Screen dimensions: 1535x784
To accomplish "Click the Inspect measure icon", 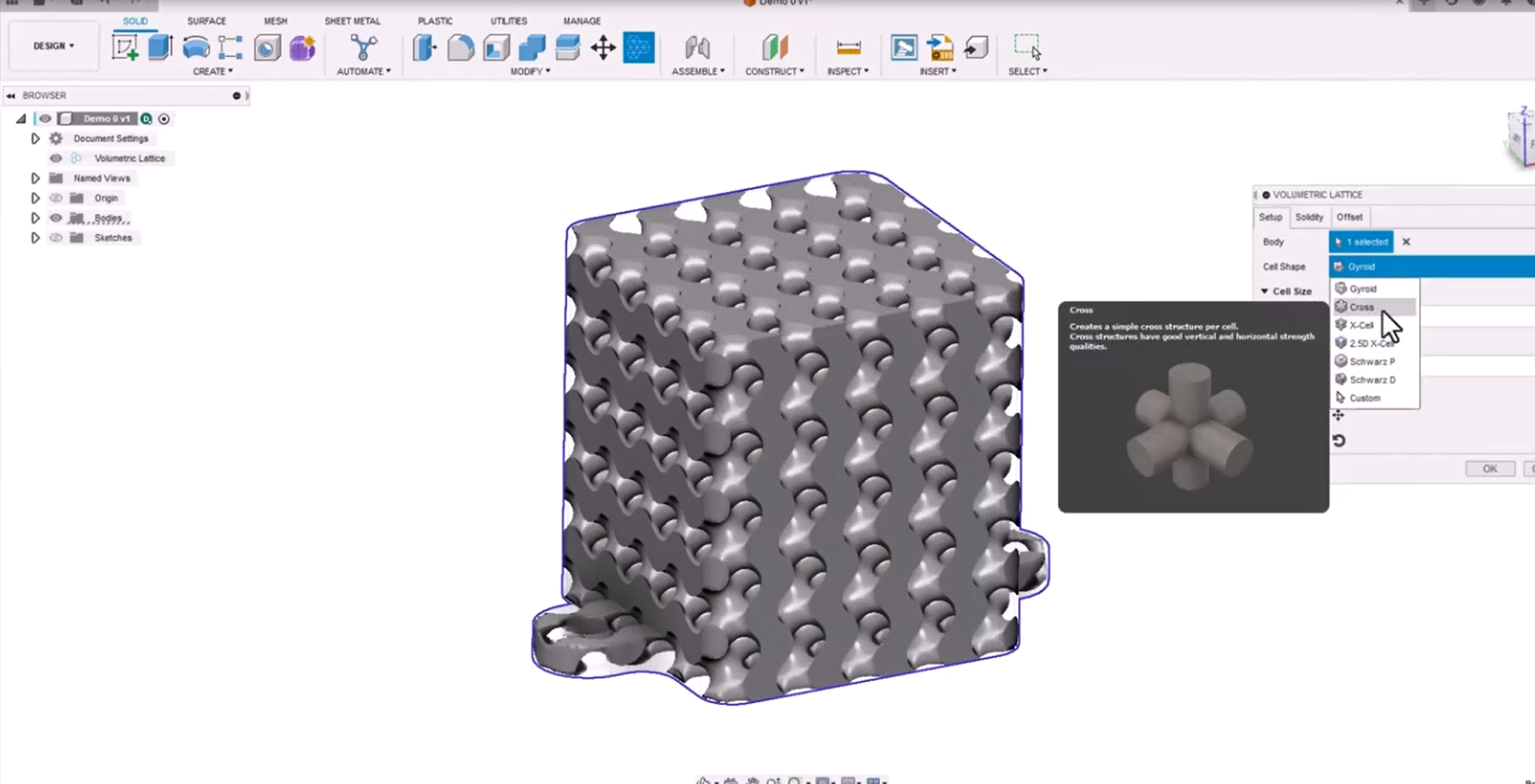I will click(848, 47).
